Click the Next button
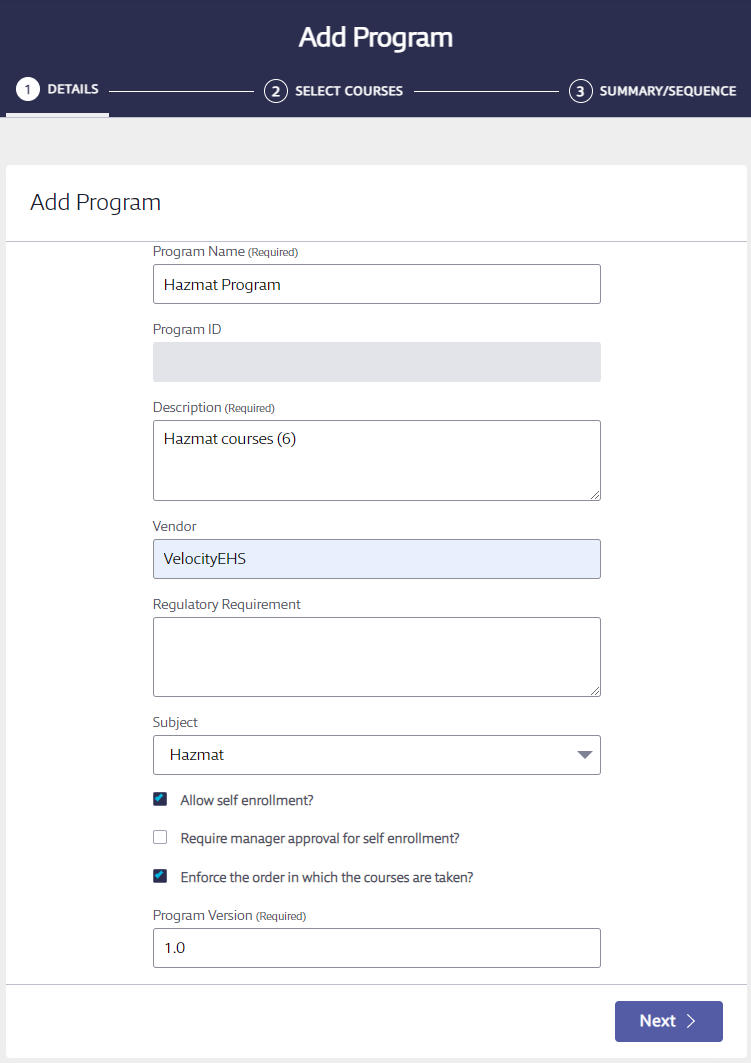 coord(668,1021)
